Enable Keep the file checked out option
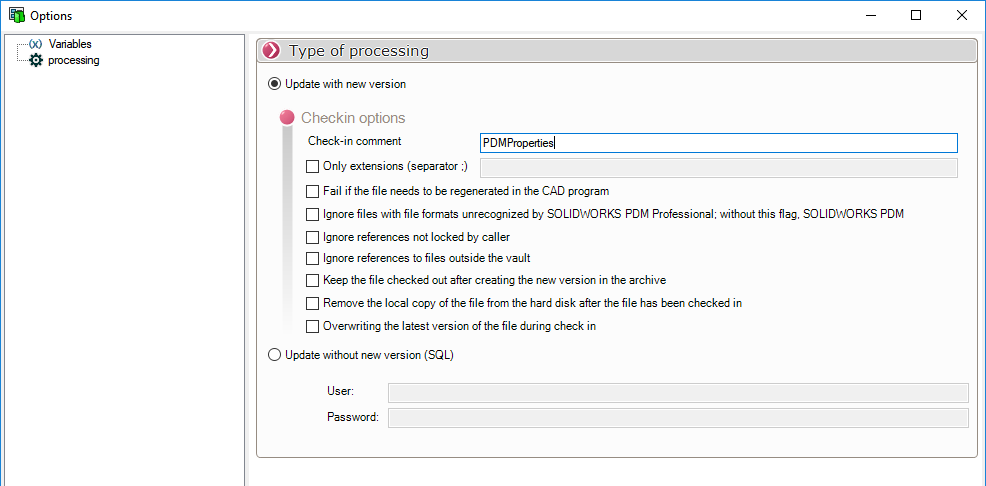 pos(313,281)
